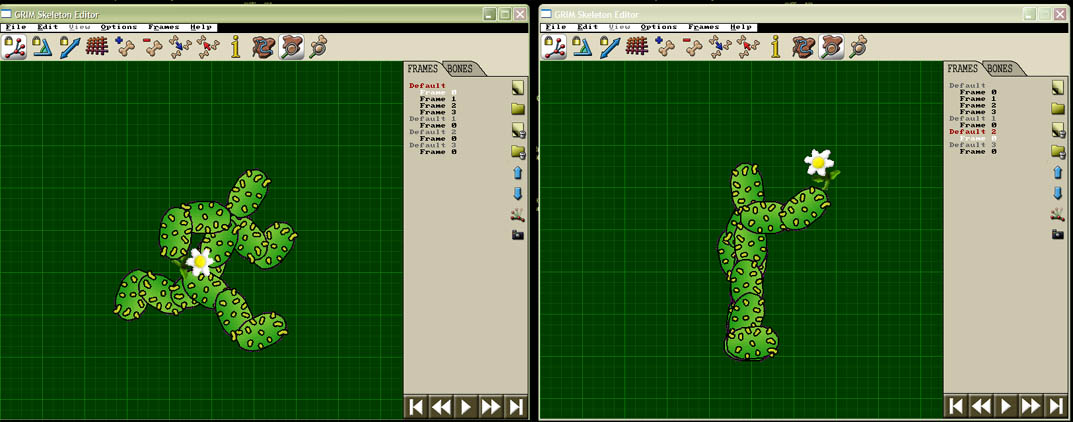Open the Options menu in right editor

658,27
